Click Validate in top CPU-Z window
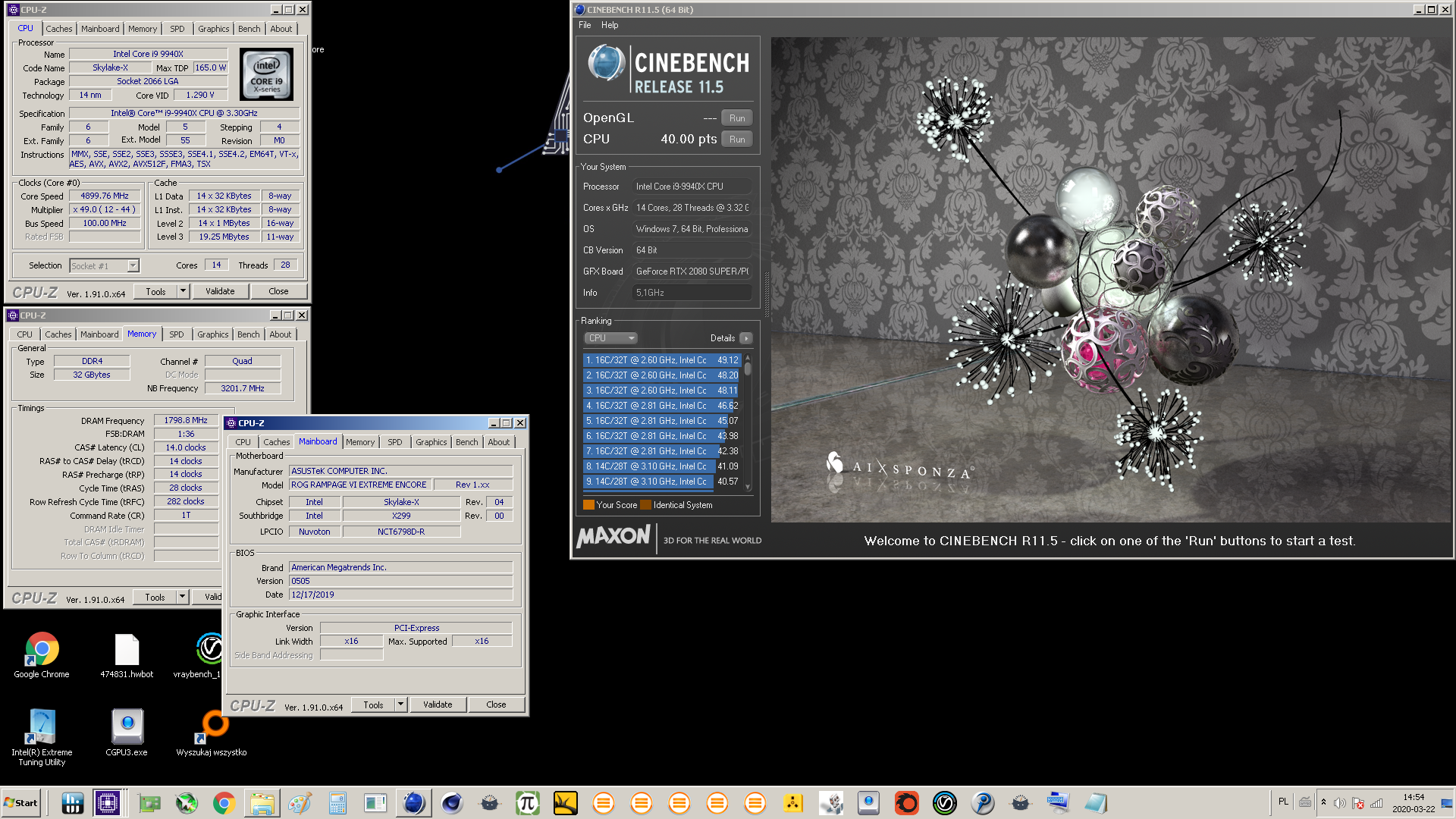 point(220,291)
